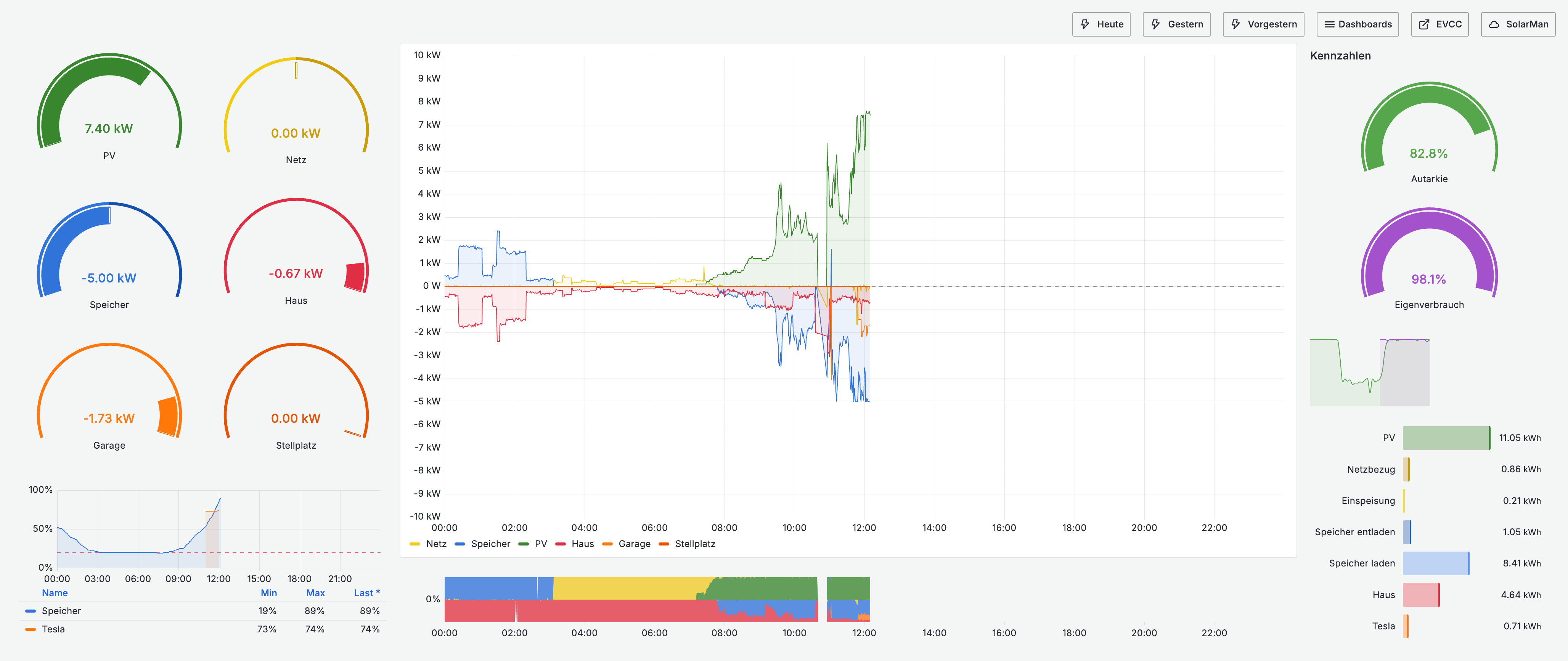Screen dimensions: 1568x661
Task: Open the Dashboards menu
Action: [1364, 24]
